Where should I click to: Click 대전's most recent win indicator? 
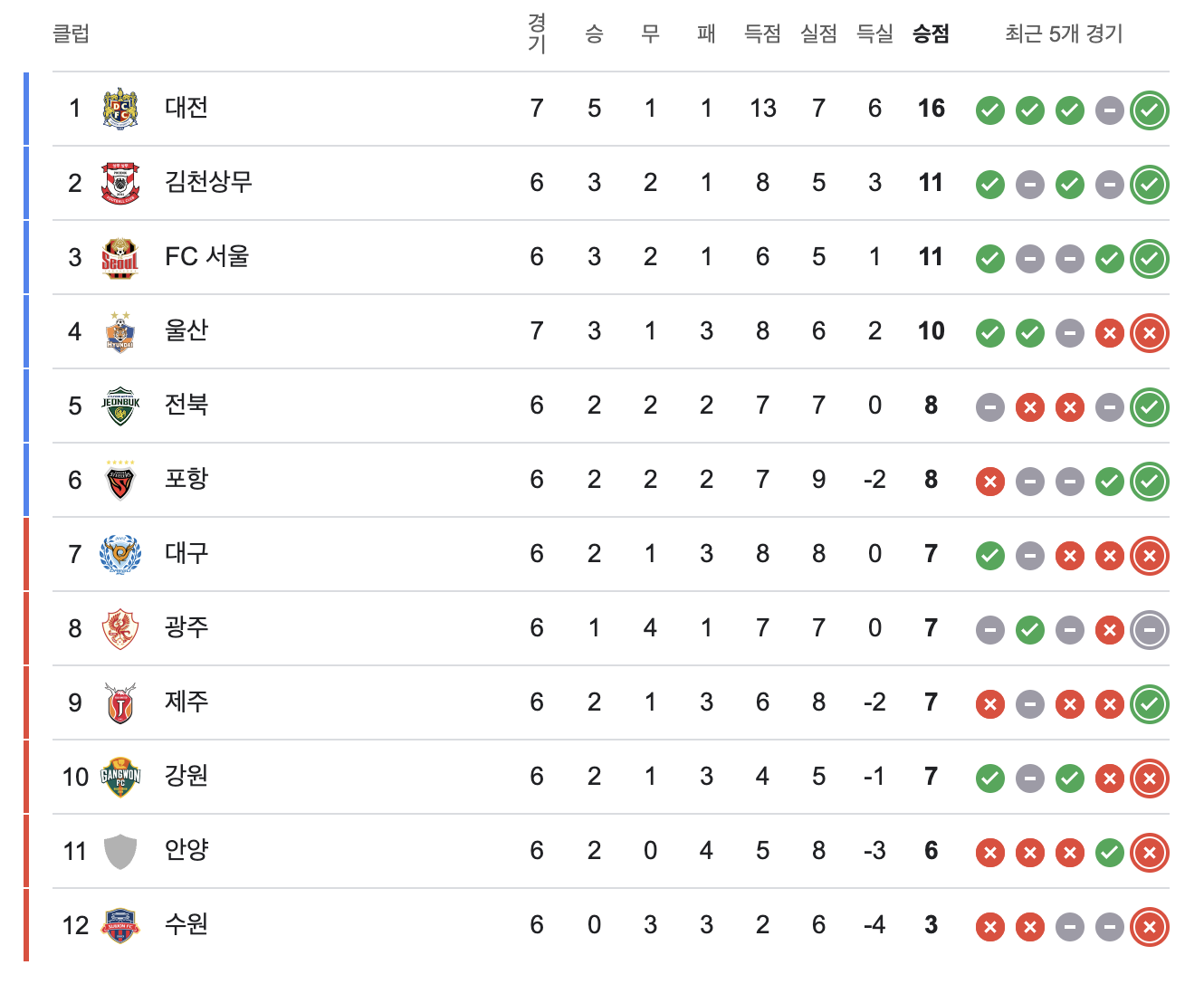point(1150,110)
